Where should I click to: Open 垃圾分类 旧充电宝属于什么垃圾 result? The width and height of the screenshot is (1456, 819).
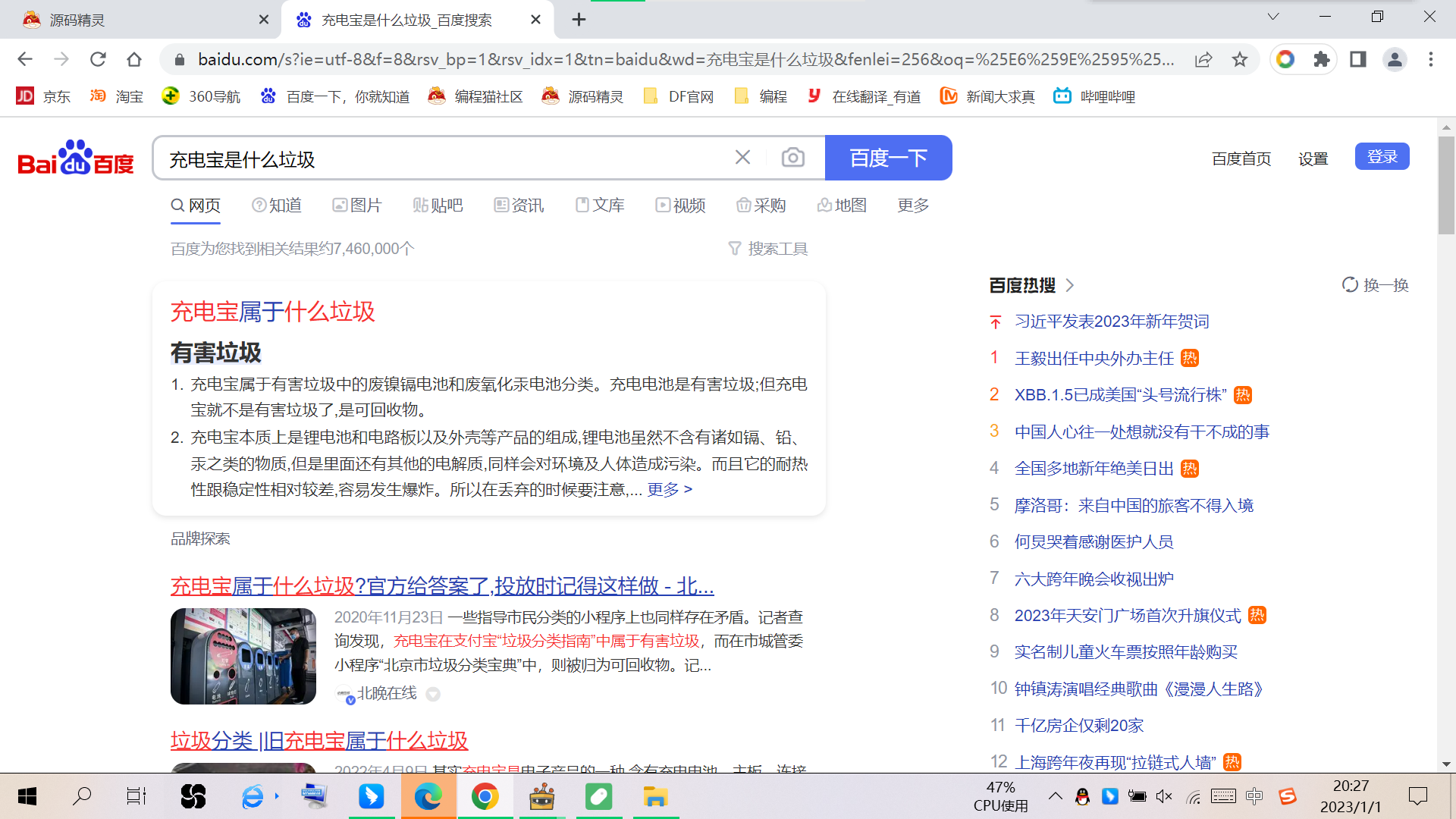[319, 741]
